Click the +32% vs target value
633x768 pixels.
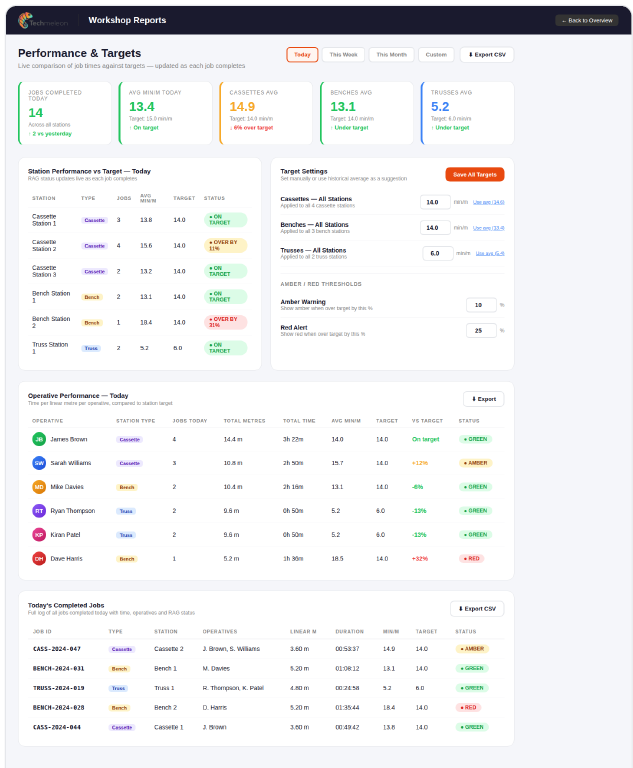click(x=420, y=559)
